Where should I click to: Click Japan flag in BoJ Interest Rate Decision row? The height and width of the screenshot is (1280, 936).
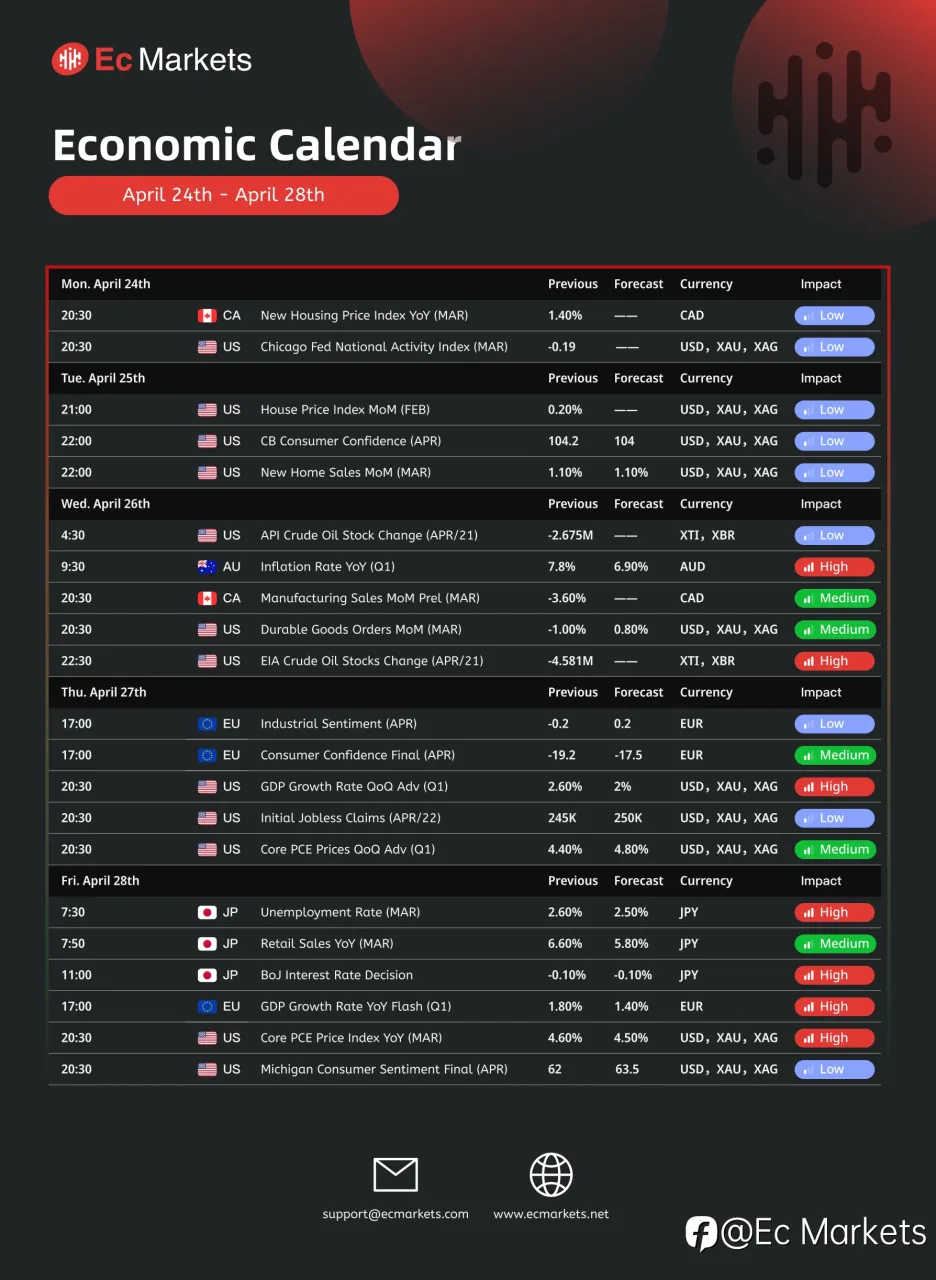coord(207,975)
